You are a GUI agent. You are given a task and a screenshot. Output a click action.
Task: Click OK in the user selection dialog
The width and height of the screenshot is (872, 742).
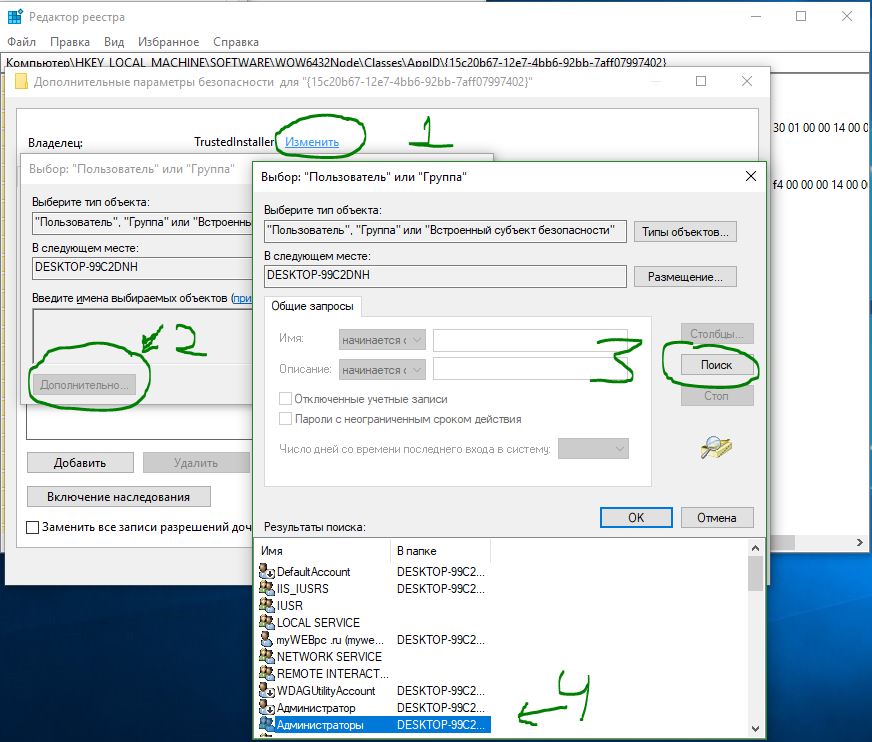636,517
